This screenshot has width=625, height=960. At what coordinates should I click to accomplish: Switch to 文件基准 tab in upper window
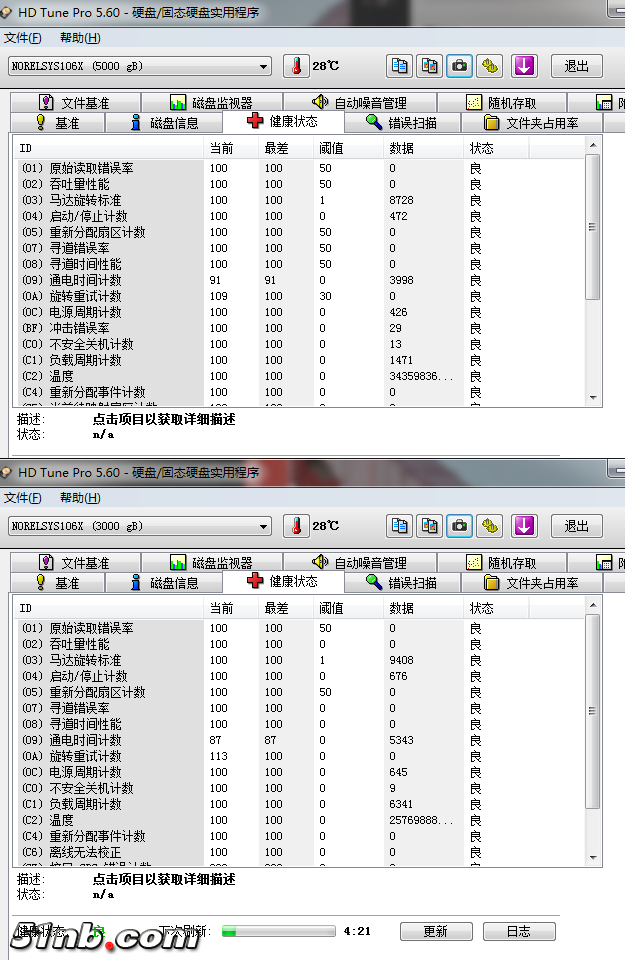tap(76, 102)
